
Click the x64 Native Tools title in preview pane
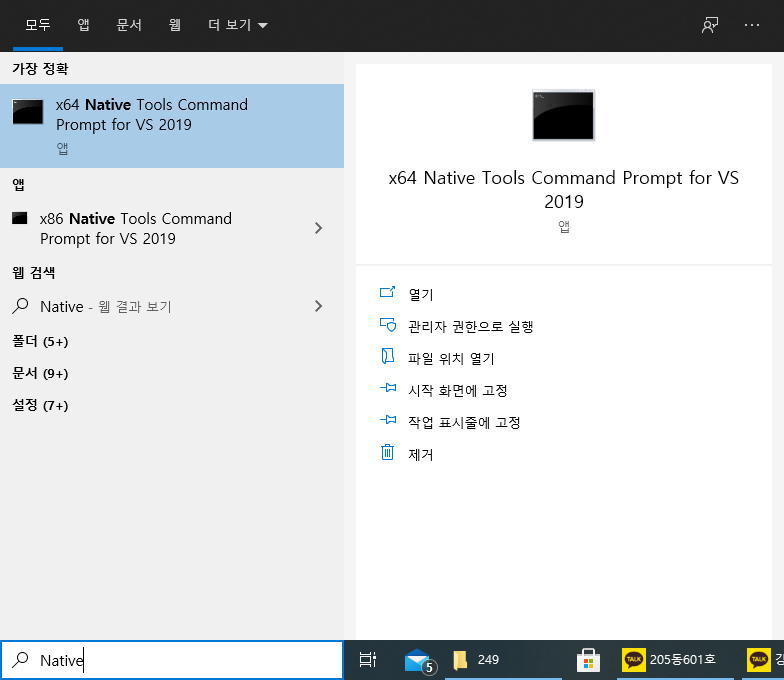564,190
